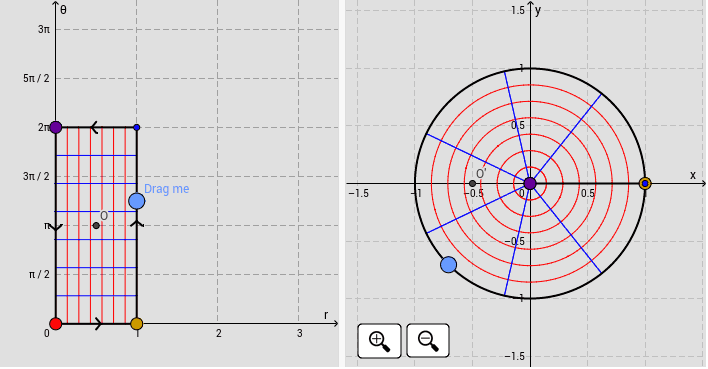708x369 pixels.
Task: Click the x axis label on right graph
Action: pyautogui.click(x=693, y=175)
